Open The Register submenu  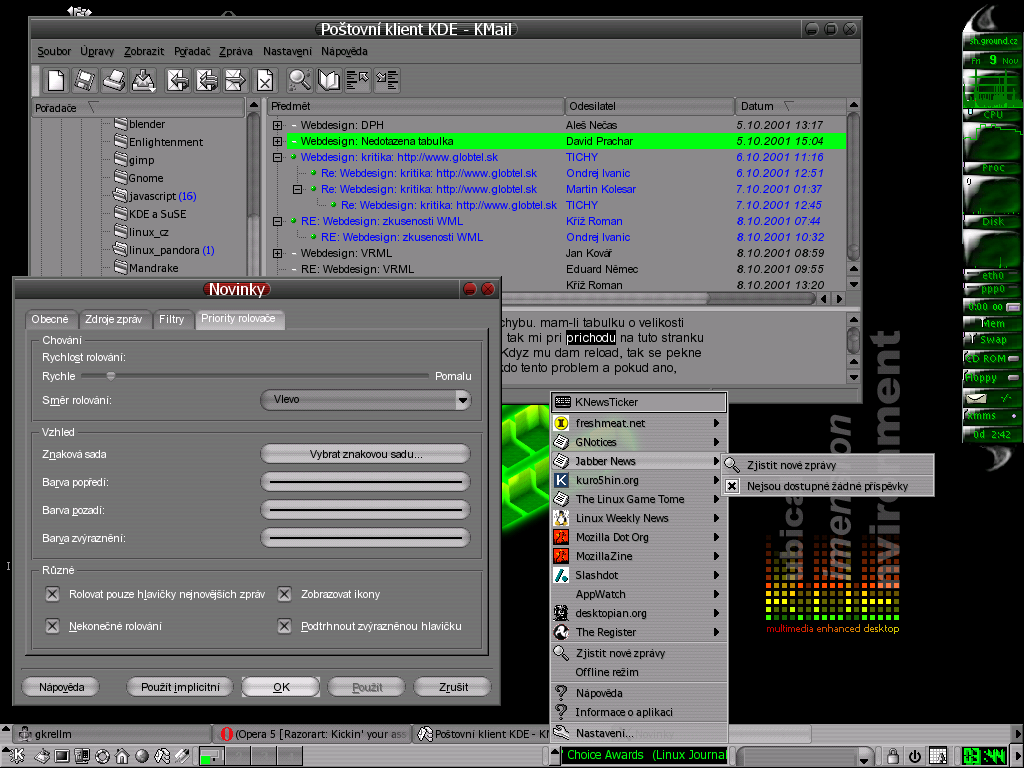639,632
